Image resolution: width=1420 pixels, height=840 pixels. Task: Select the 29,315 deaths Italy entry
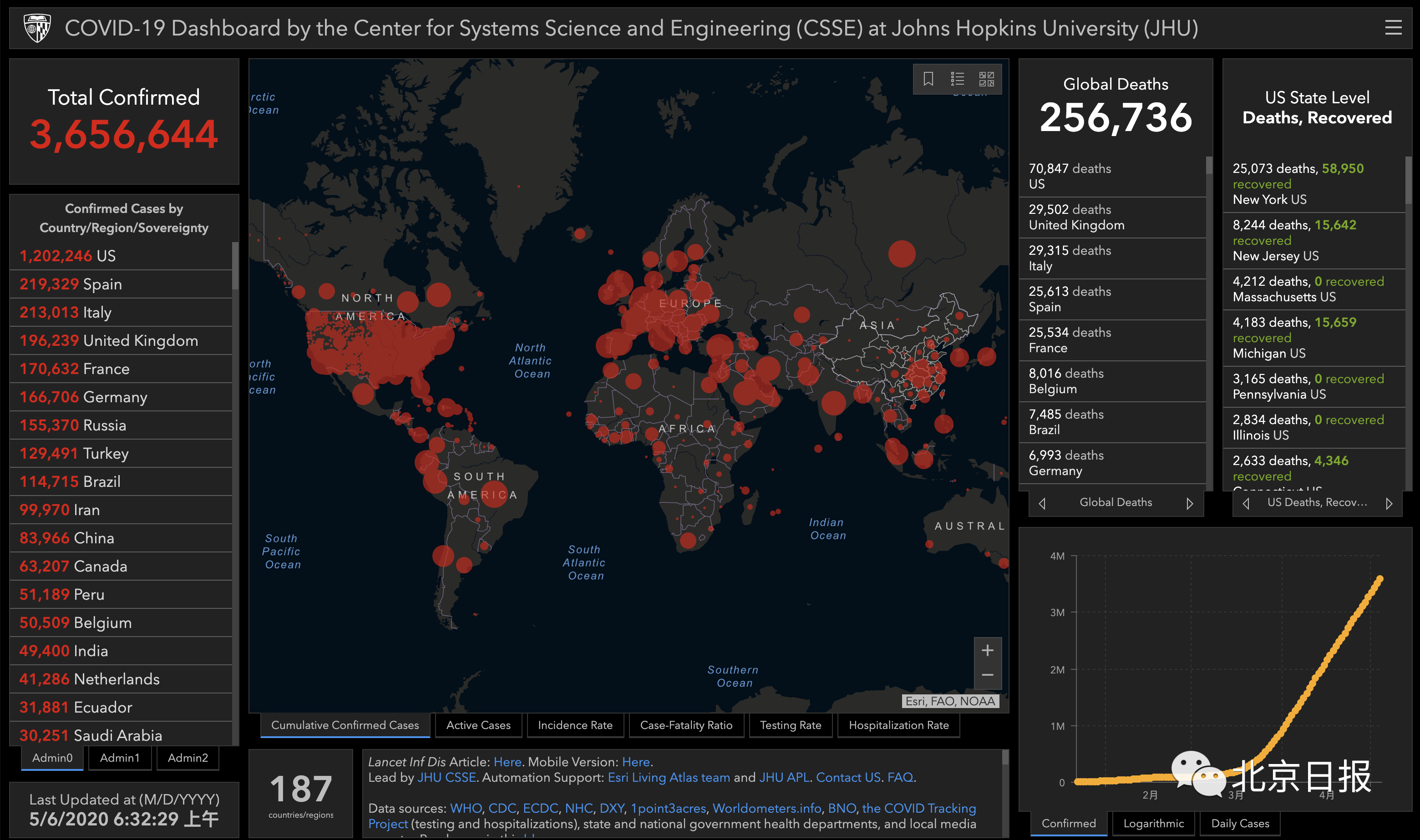[1112, 258]
